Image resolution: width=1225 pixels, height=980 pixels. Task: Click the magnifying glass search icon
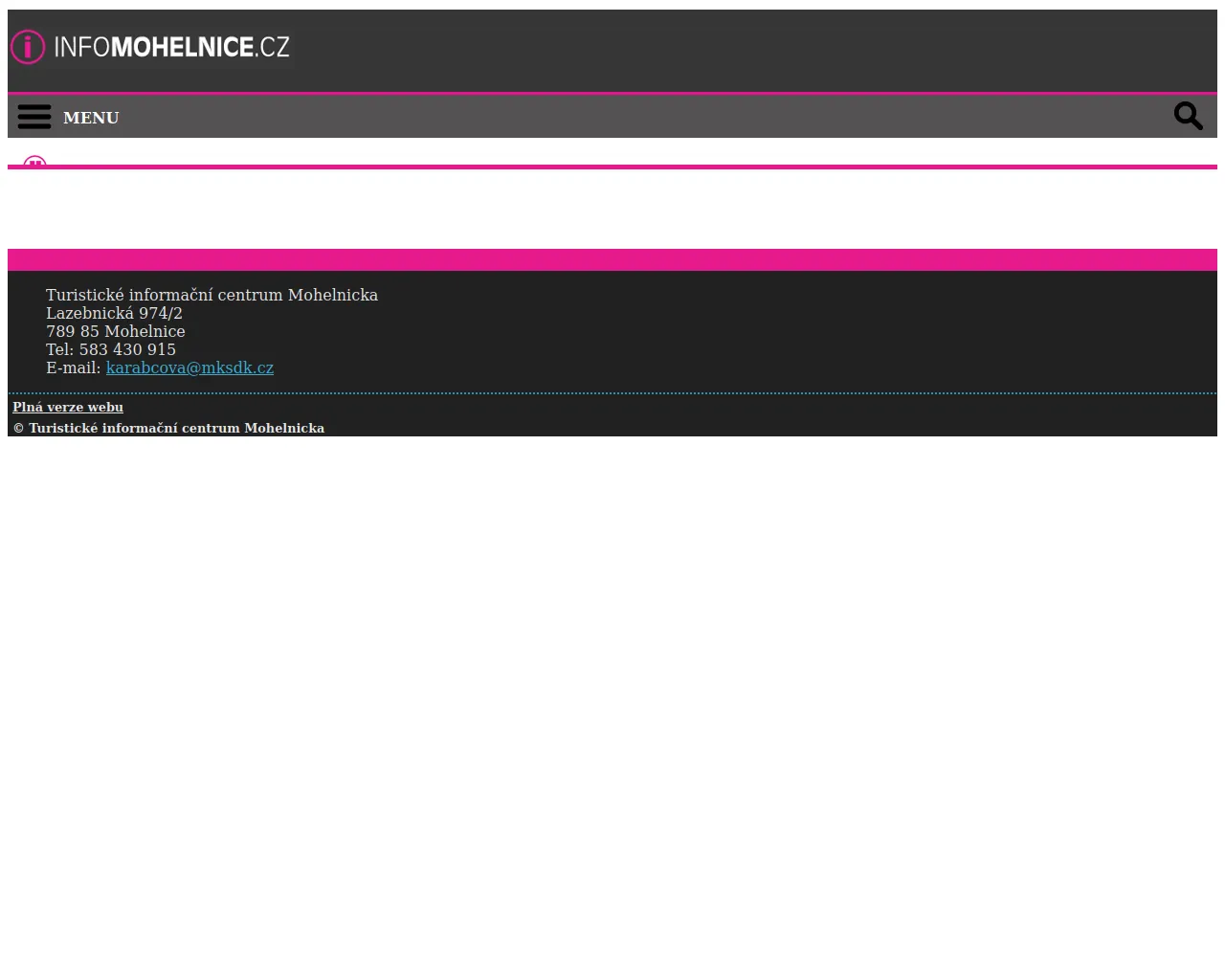pyautogui.click(x=1188, y=116)
